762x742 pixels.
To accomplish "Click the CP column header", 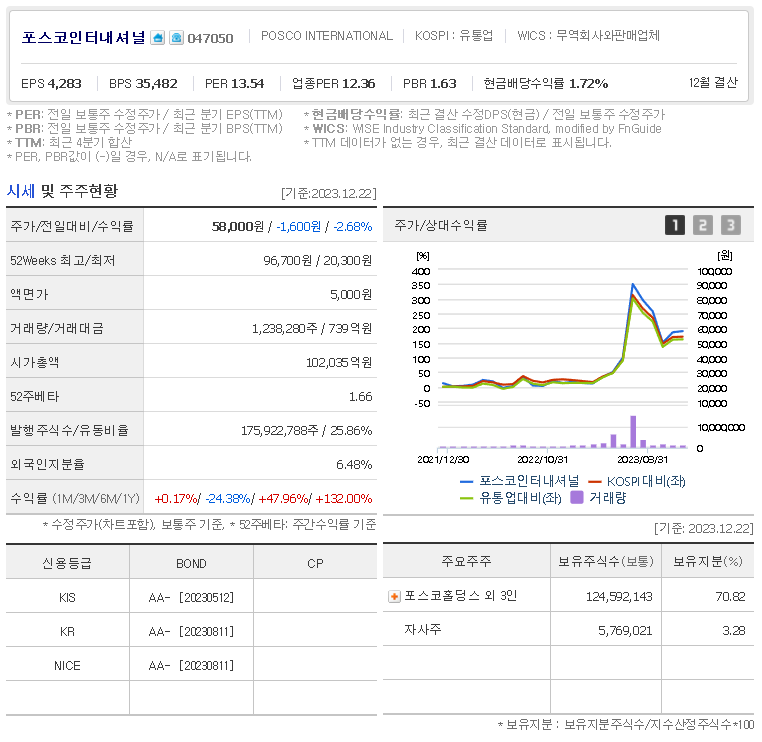I will coord(315,564).
